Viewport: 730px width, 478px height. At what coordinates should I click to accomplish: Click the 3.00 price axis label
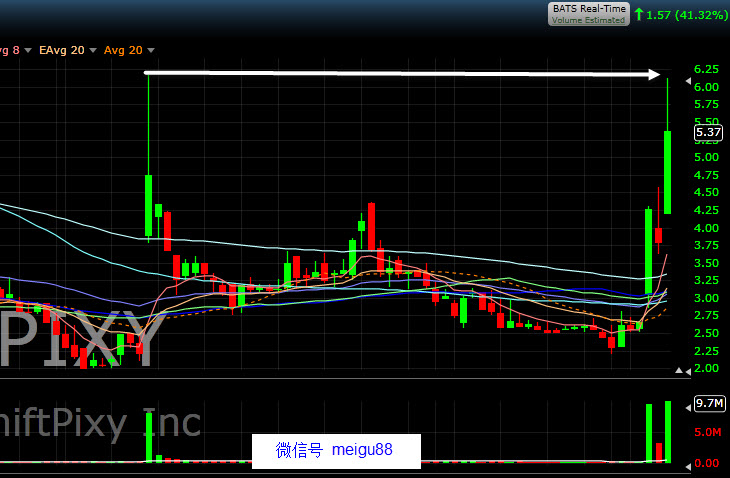point(706,298)
